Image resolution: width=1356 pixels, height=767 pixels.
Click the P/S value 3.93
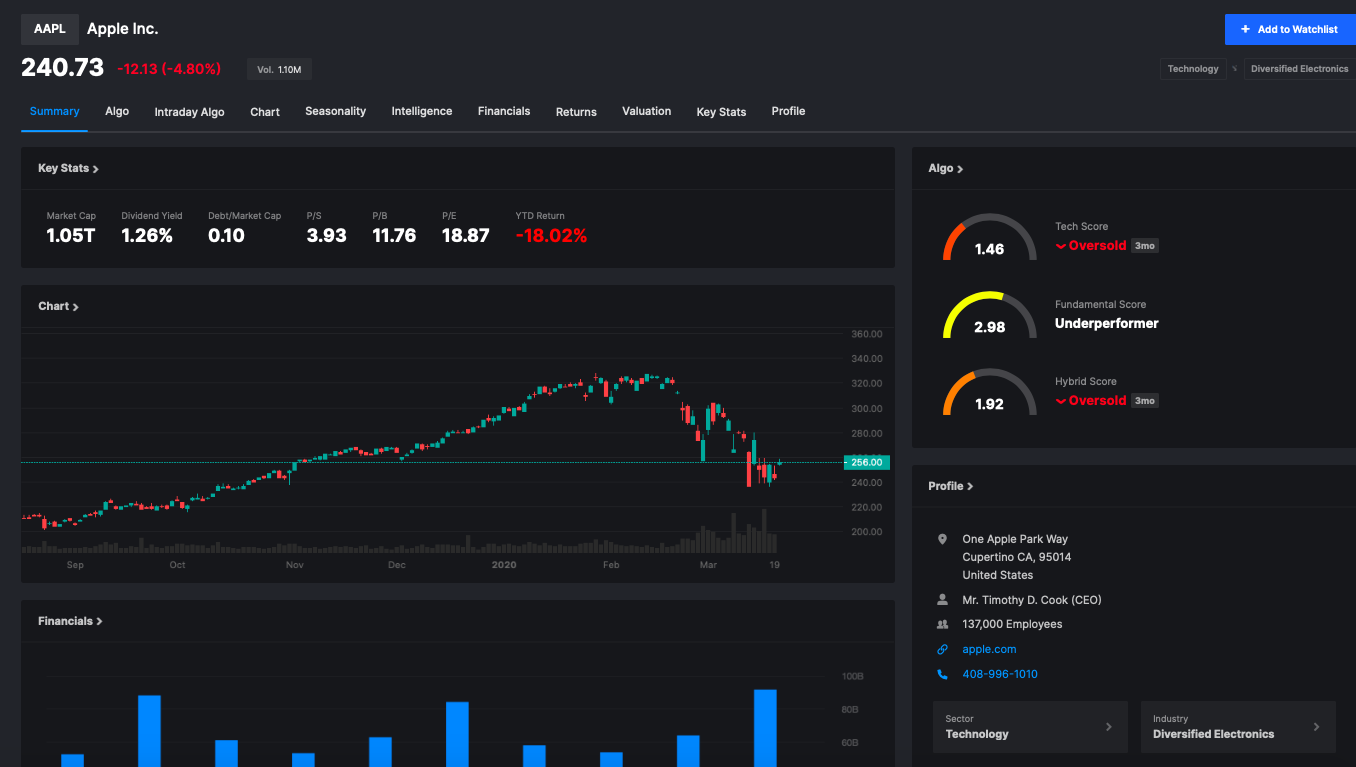pos(326,236)
